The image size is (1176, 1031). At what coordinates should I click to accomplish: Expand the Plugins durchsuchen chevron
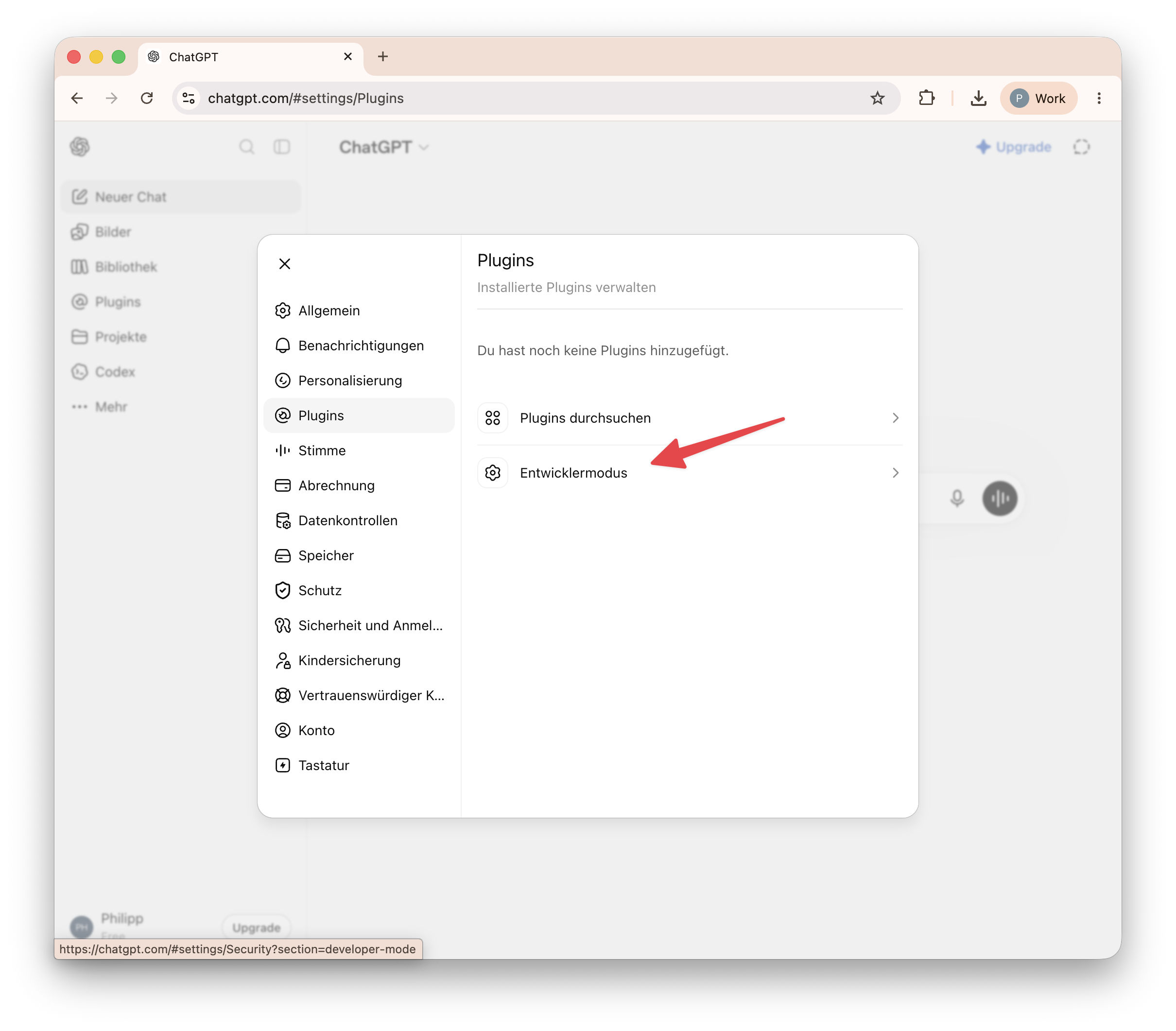pos(895,418)
